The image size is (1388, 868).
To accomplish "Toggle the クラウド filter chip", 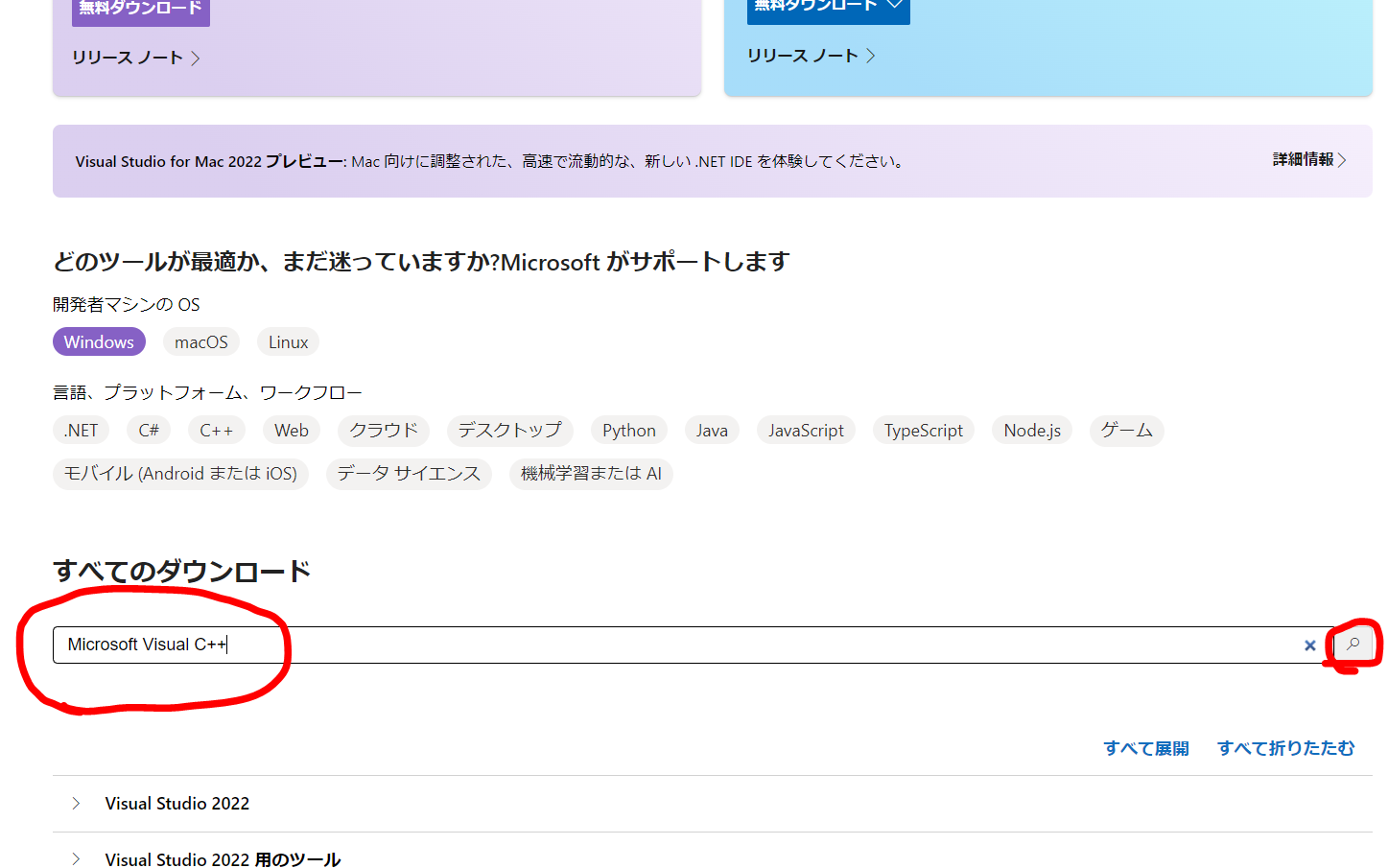I will [384, 431].
